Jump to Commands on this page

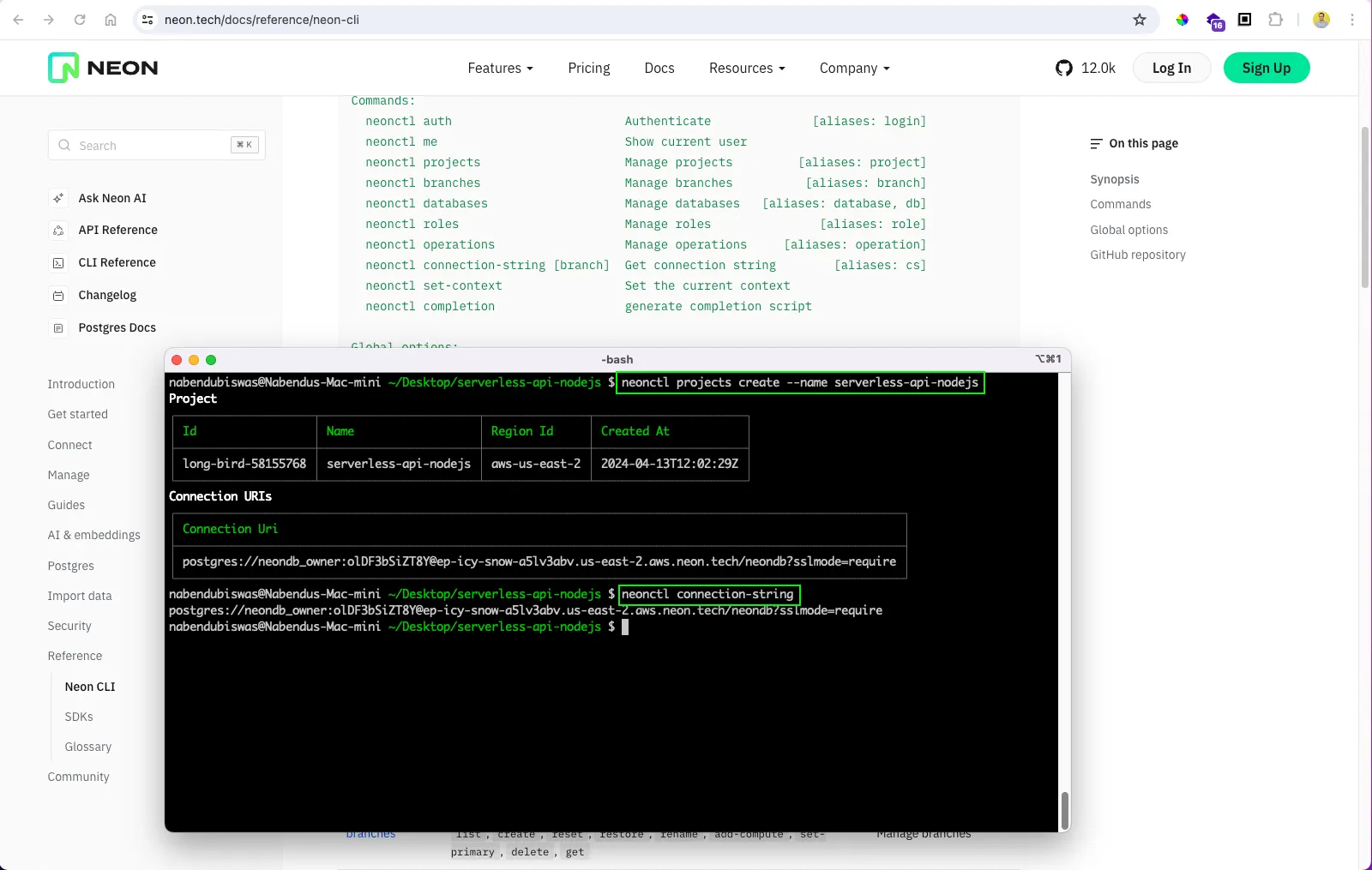(1121, 204)
